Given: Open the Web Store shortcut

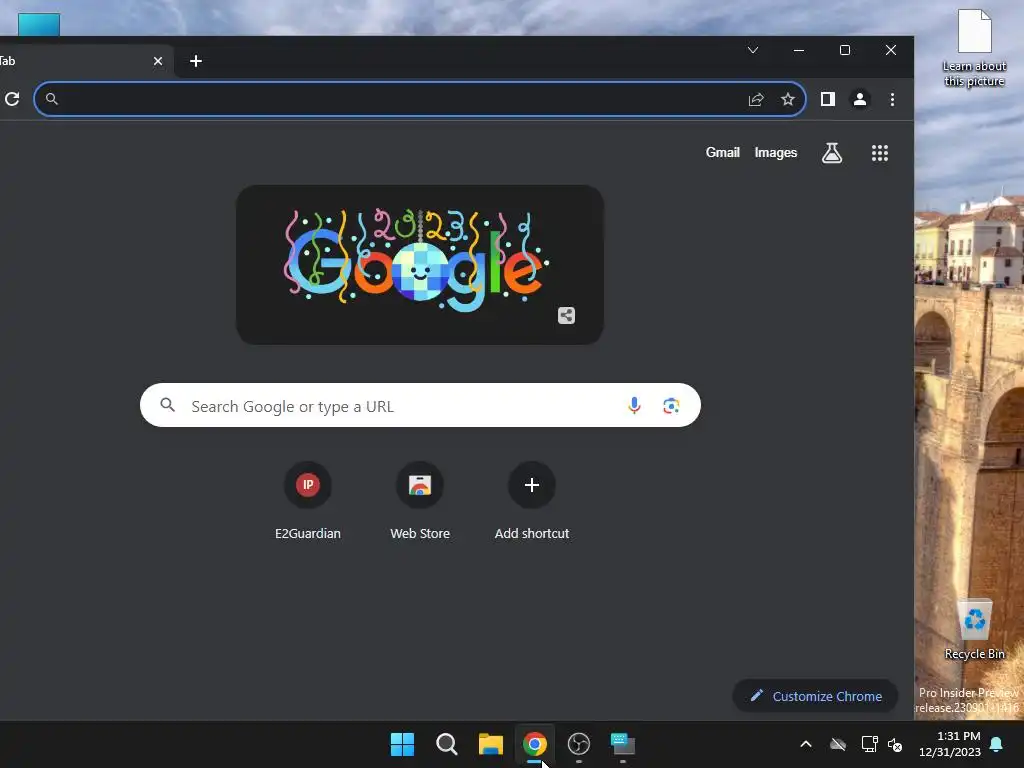Looking at the screenshot, I should point(420,501).
